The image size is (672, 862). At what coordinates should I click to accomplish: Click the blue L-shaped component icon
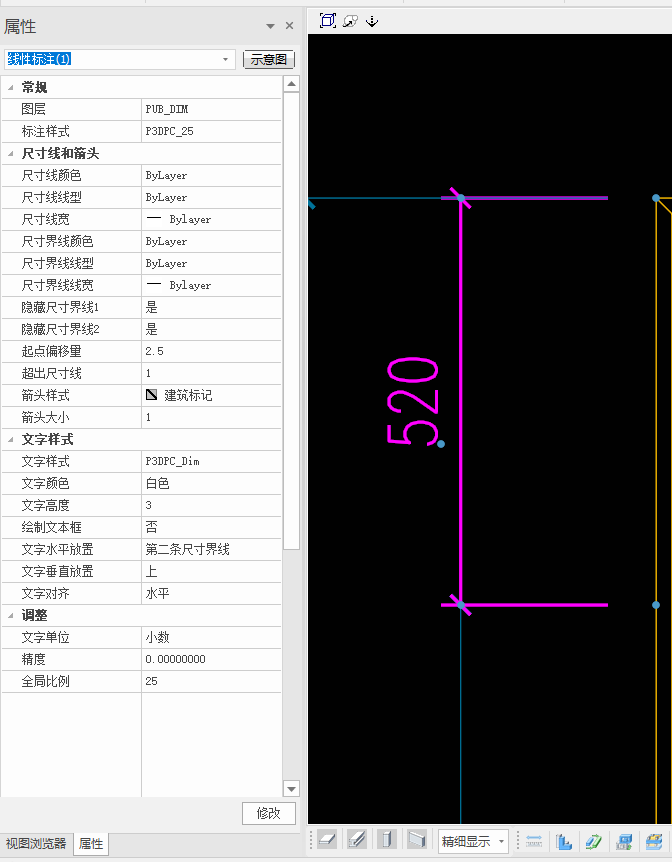point(564,841)
